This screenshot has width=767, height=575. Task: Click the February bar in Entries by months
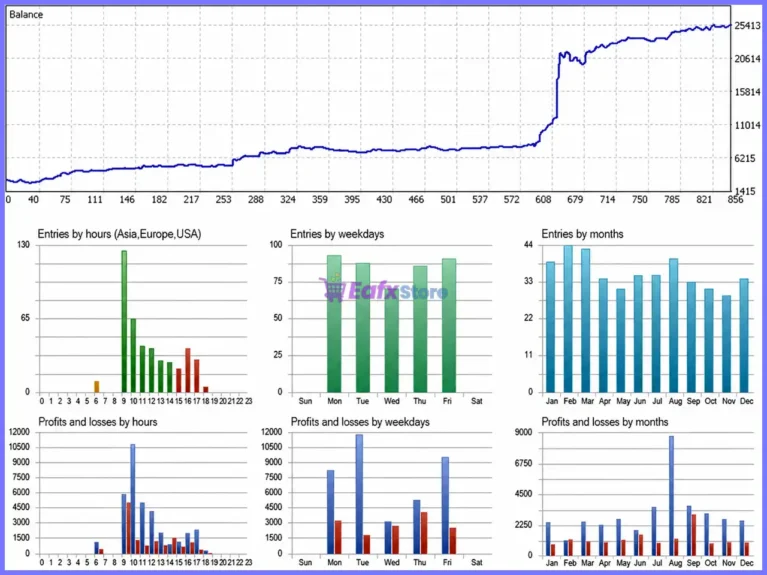(x=568, y=319)
